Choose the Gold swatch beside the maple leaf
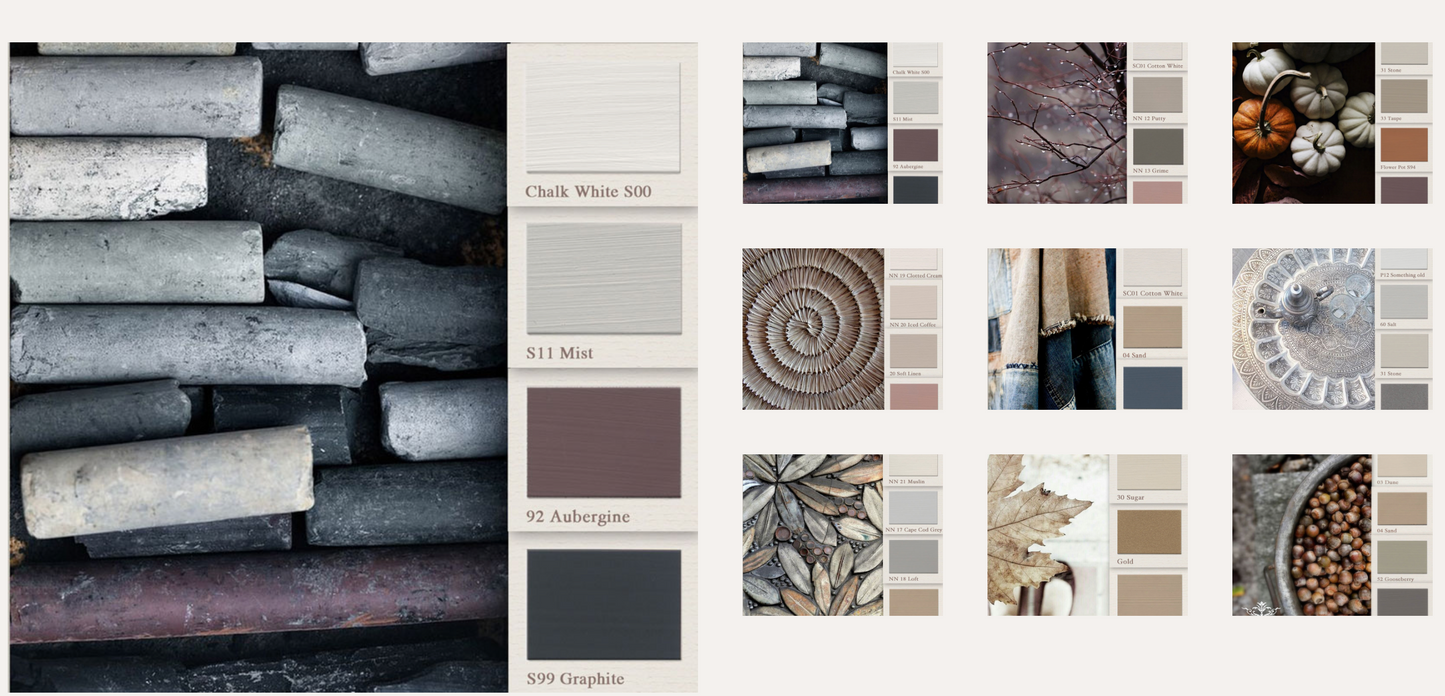This screenshot has height=696, width=1445. pyautogui.click(x=1149, y=532)
